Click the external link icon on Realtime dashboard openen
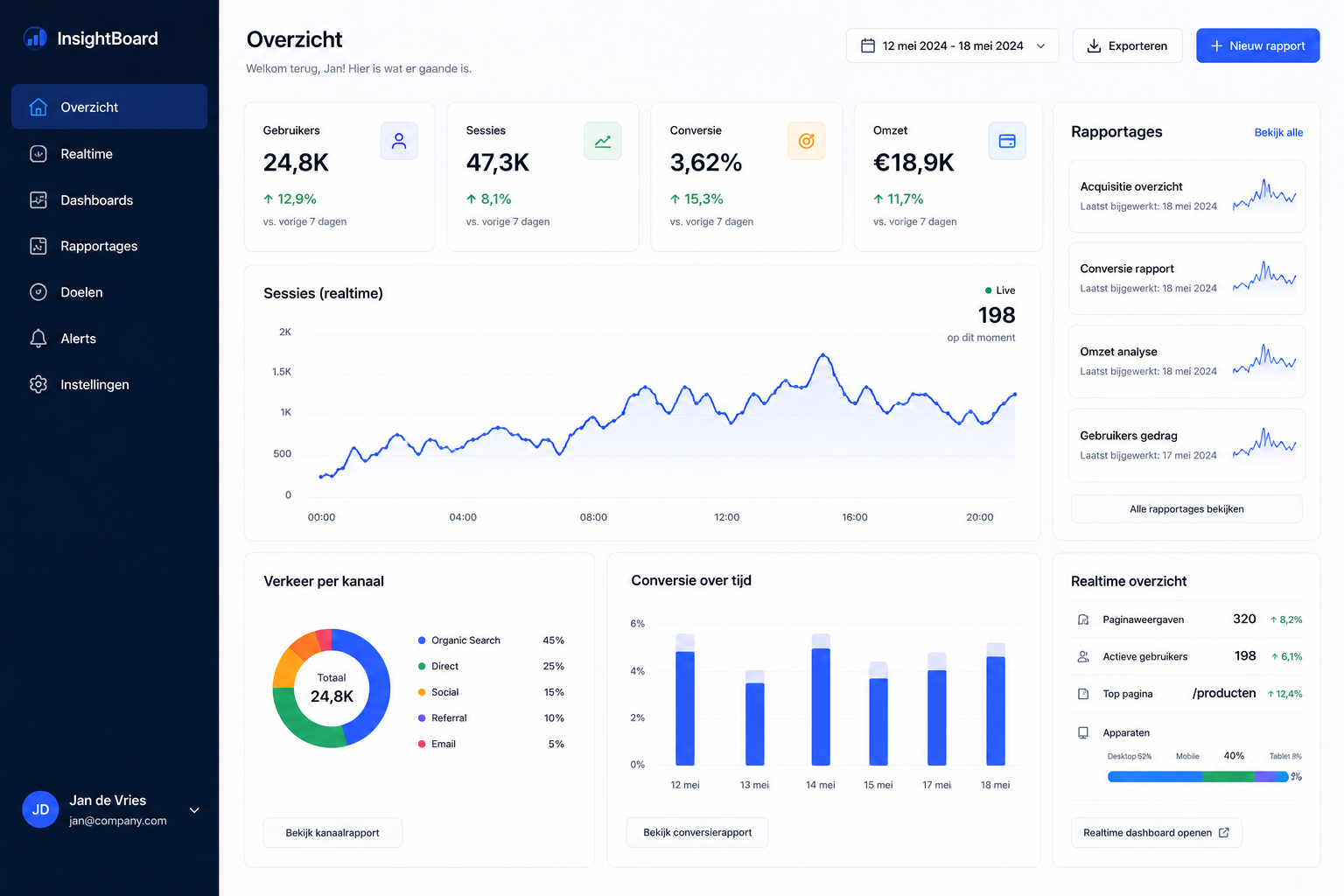This screenshot has height=896, width=1344. click(x=1224, y=832)
